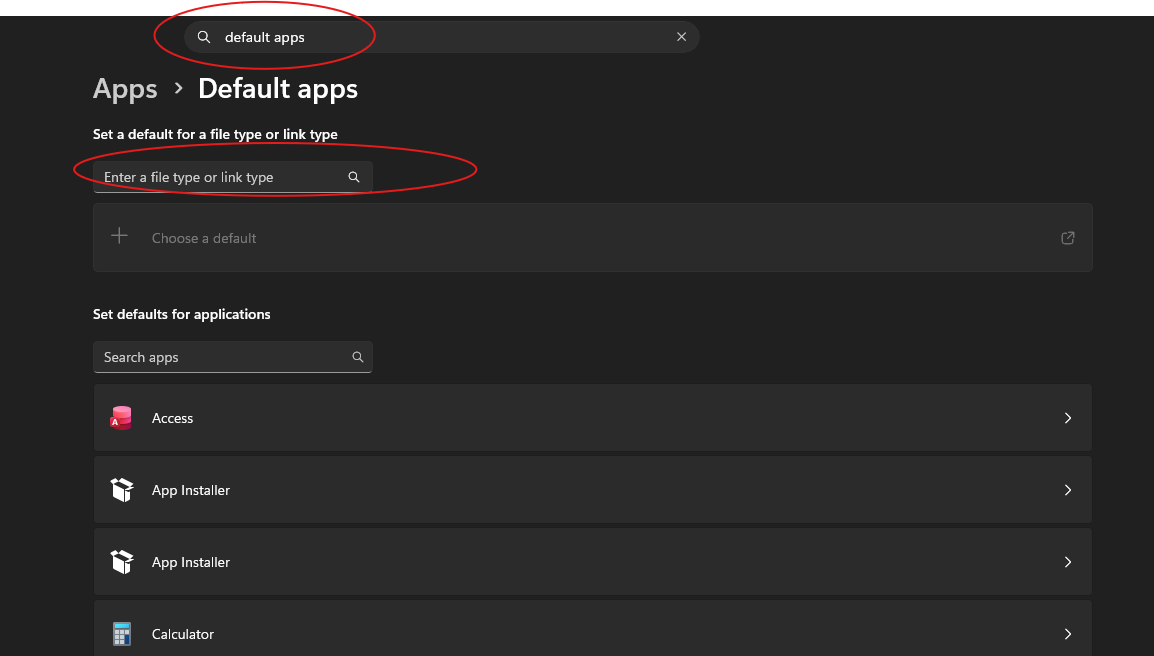Click the second App Installer icon
Image resolution: width=1154 pixels, height=656 pixels.
(x=121, y=562)
